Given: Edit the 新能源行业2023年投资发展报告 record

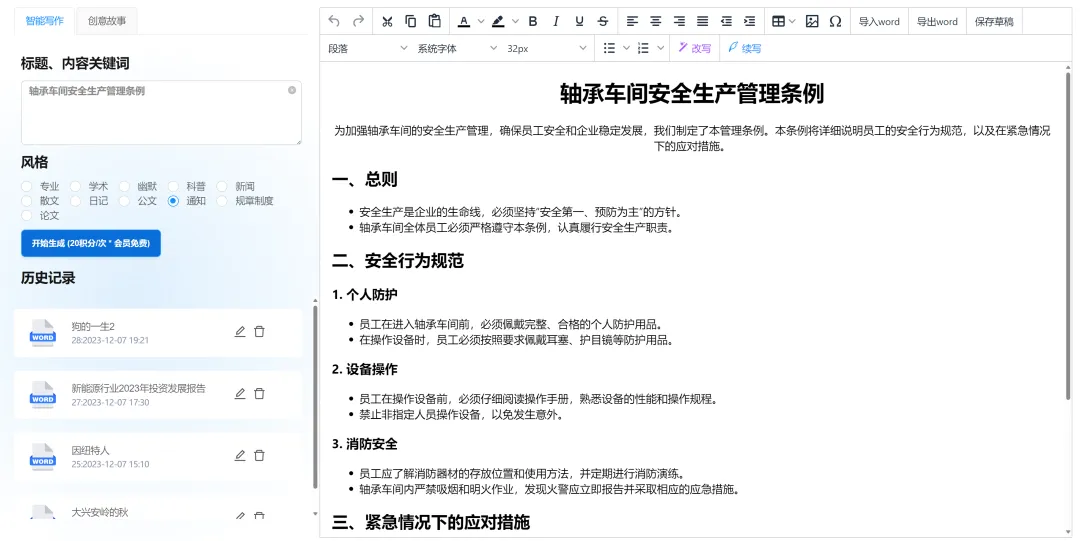Looking at the screenshot, I should click(x=240, y=394).
